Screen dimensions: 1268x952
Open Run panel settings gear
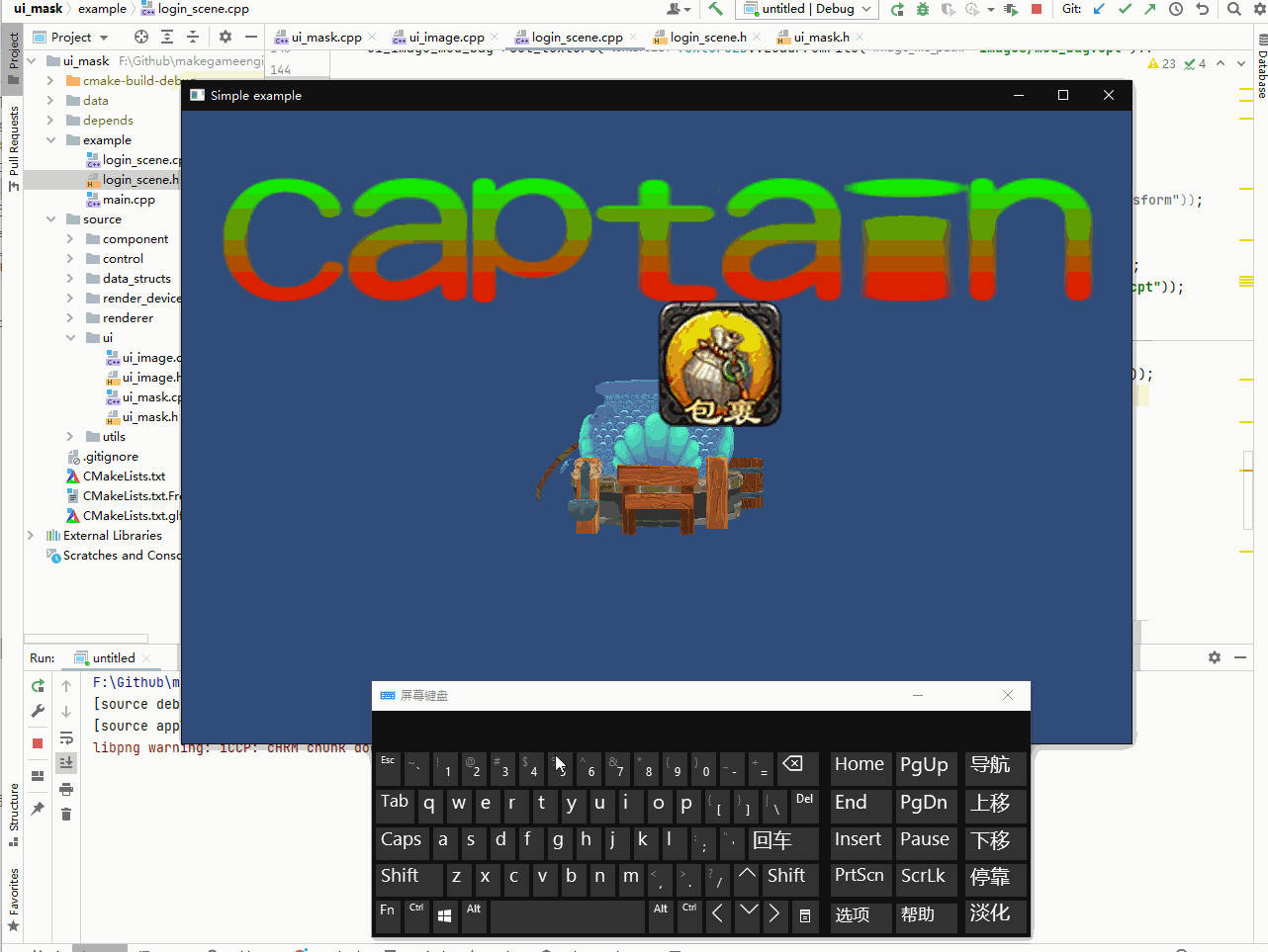pos(1215,657)
